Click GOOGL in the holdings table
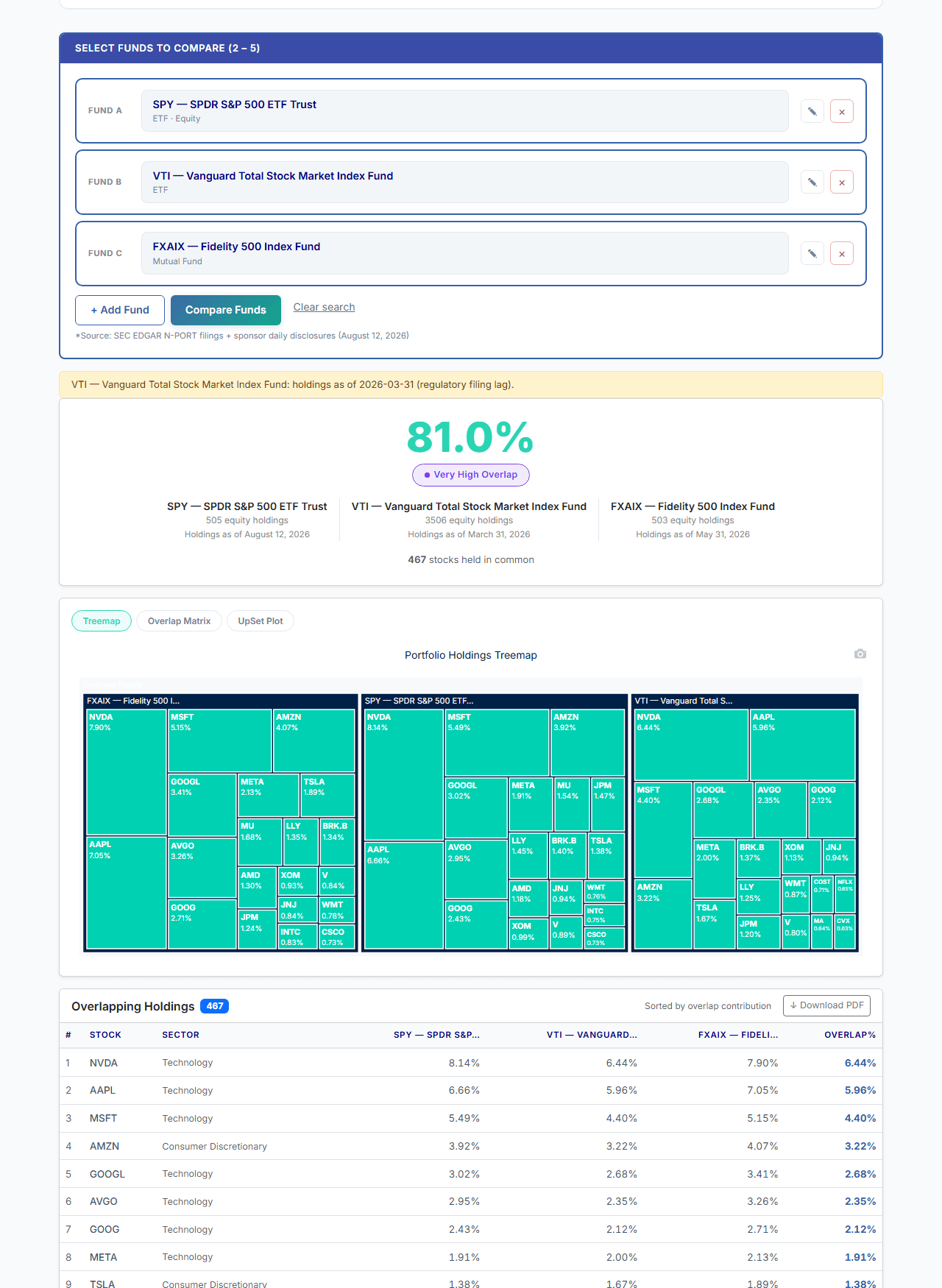The height and width of the screenshot is (1288, 942). pos(107,1174)
